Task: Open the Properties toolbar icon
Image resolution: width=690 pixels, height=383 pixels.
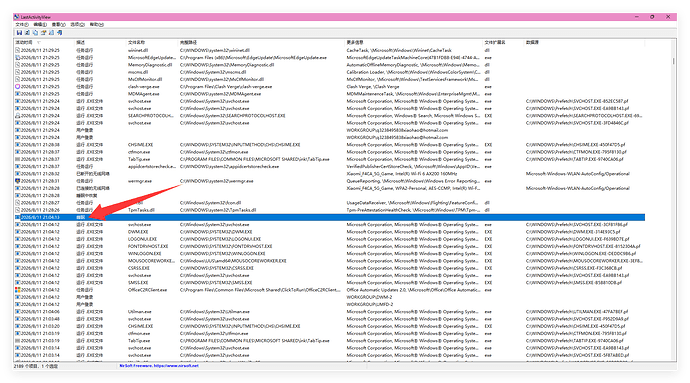Action: click(43, 33)
